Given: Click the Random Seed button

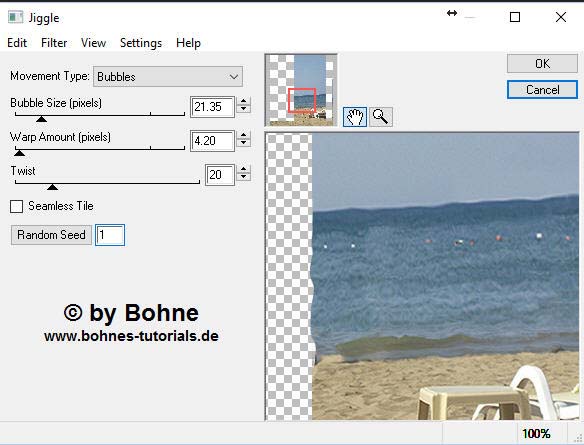Looking at the screenshot, I should tap(51, 235).
